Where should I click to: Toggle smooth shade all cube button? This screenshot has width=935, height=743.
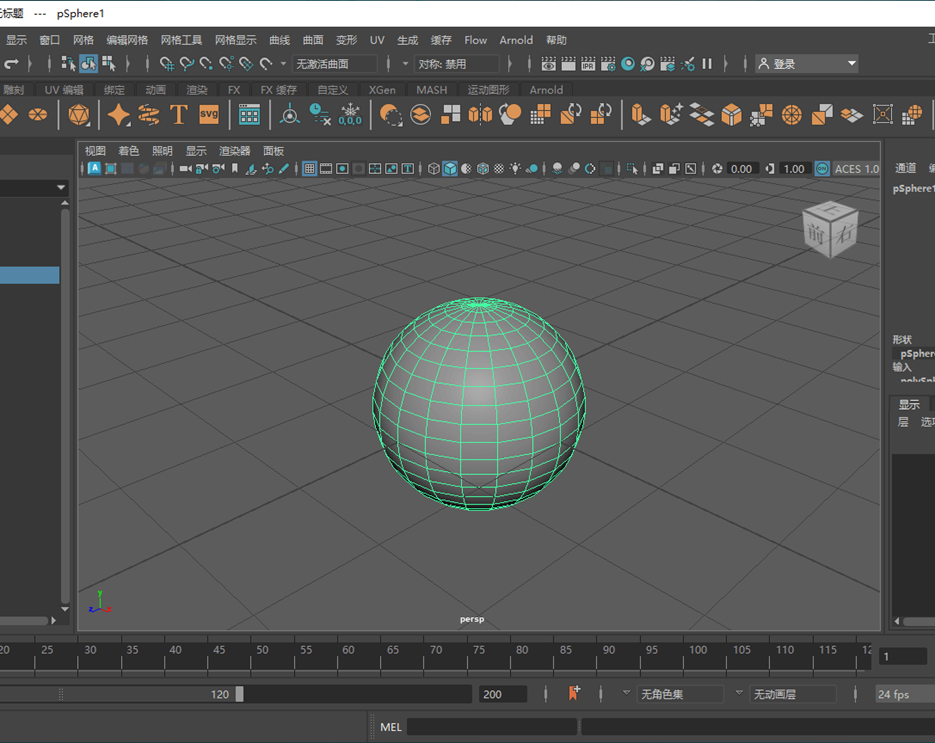coord(450,169)
